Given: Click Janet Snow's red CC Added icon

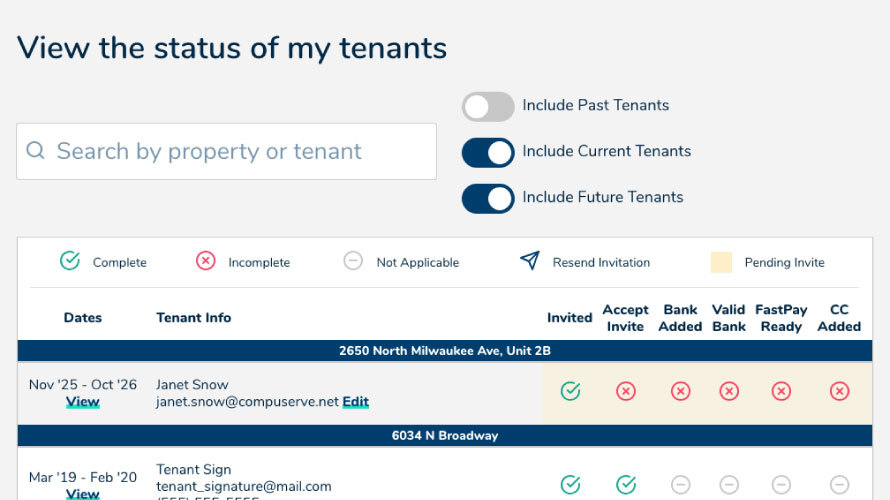Looking at the screenshot, I should pos(839,391).
